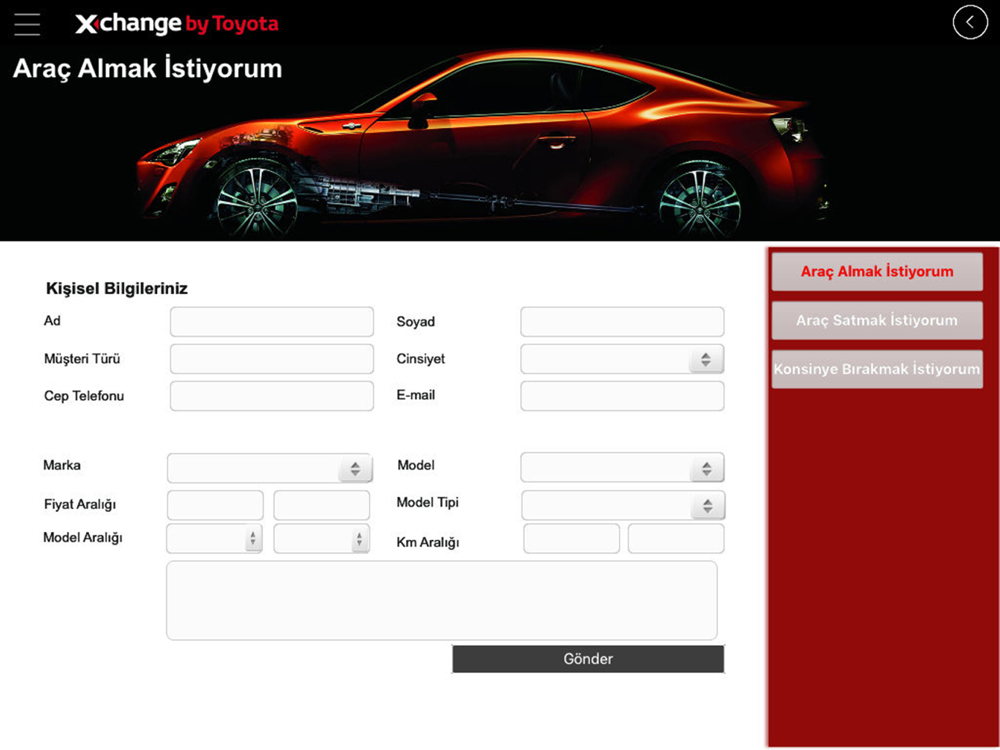Select the Araç Almak İstiyorum tab
Viewport: 1000px width, 750px height.
point(877,272)
